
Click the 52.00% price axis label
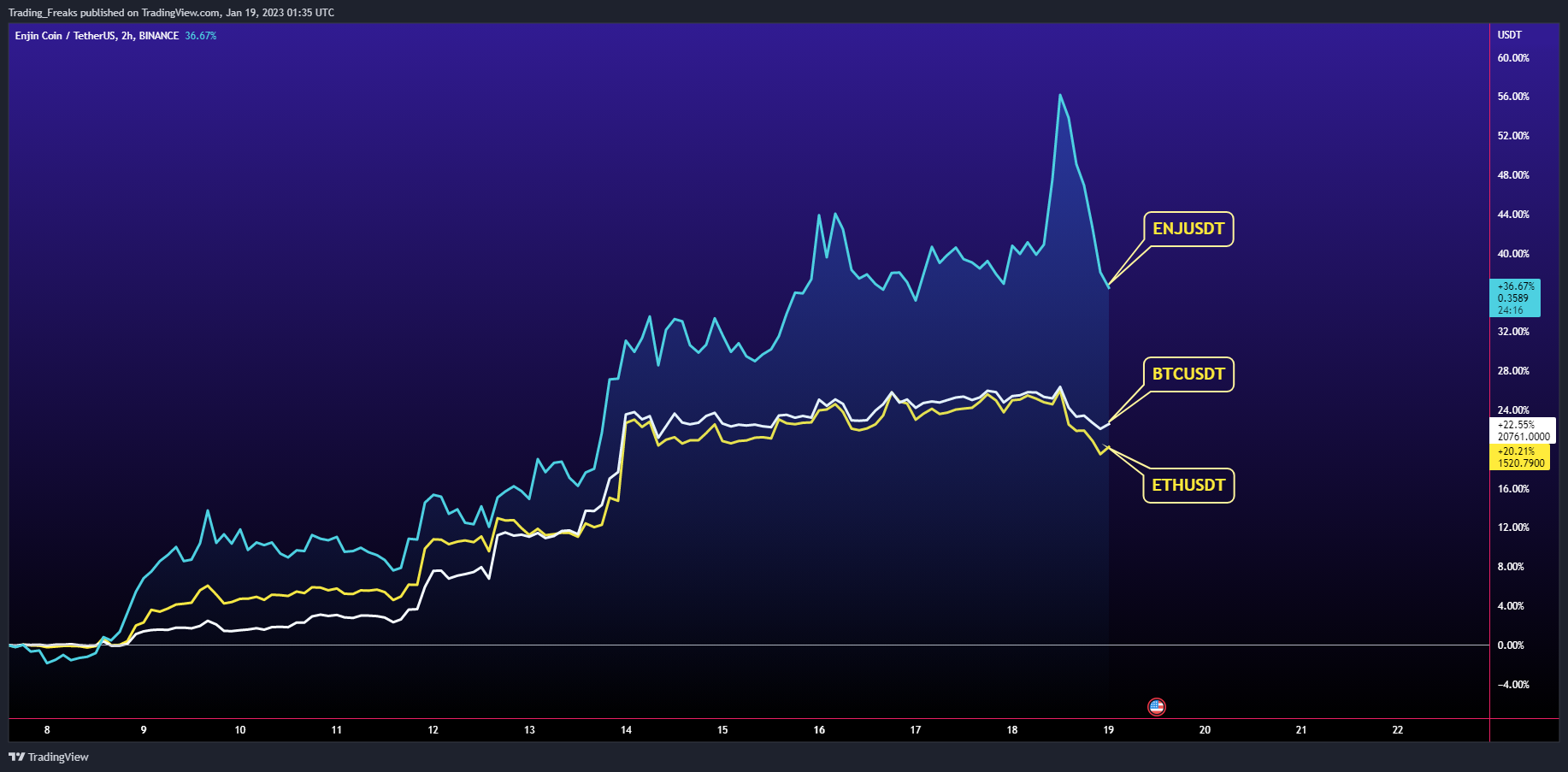click(x=1513, y=136)
